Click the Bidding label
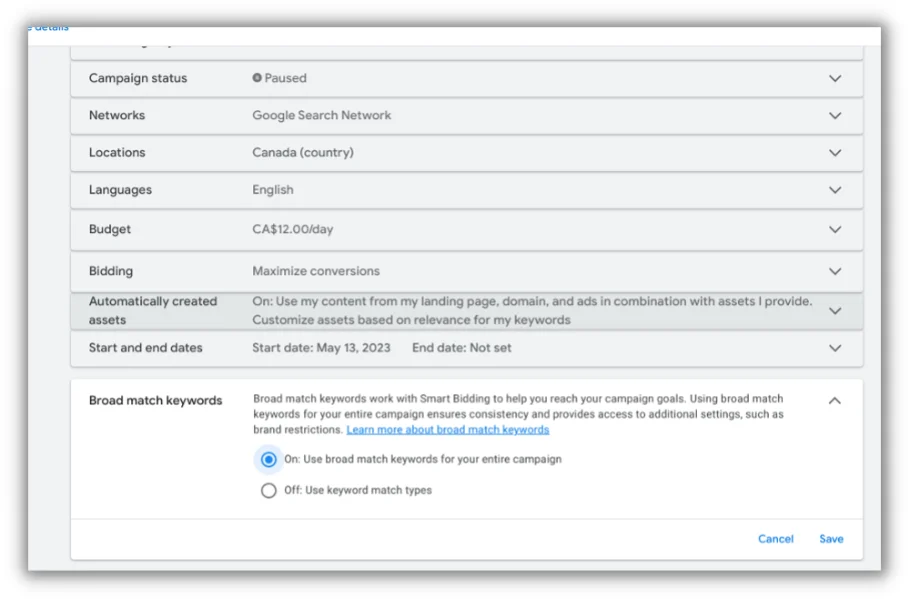Viewport: 908px width, 599px height. pyautogui.click(x=111, y=271)
